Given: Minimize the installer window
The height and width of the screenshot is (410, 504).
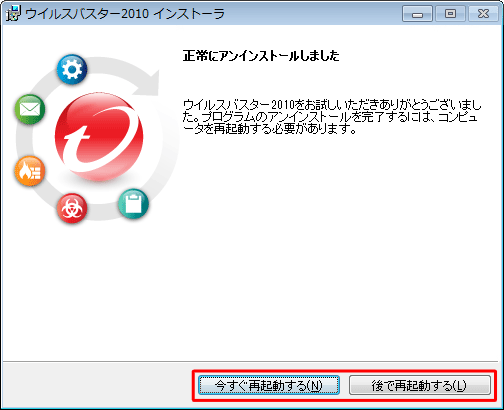Looking at the screenshot, I should tap(417, 14).
